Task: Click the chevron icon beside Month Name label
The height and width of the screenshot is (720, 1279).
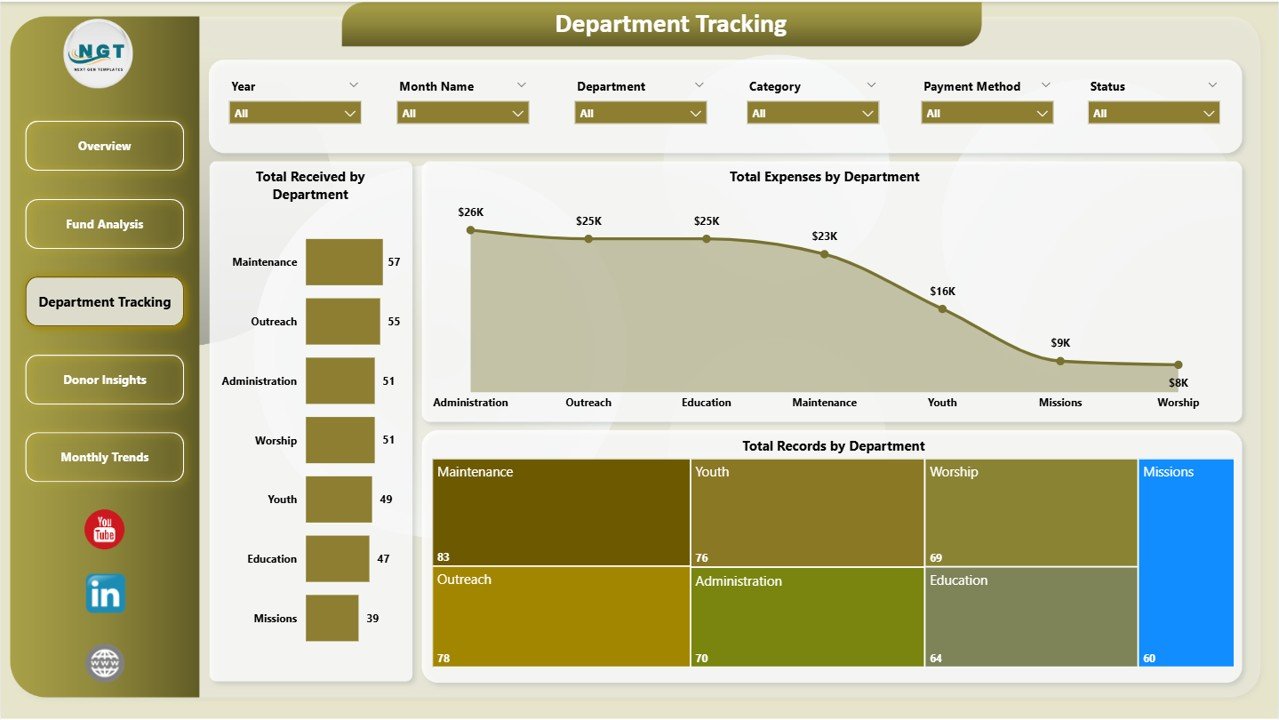Action: [x=521, y=86]
